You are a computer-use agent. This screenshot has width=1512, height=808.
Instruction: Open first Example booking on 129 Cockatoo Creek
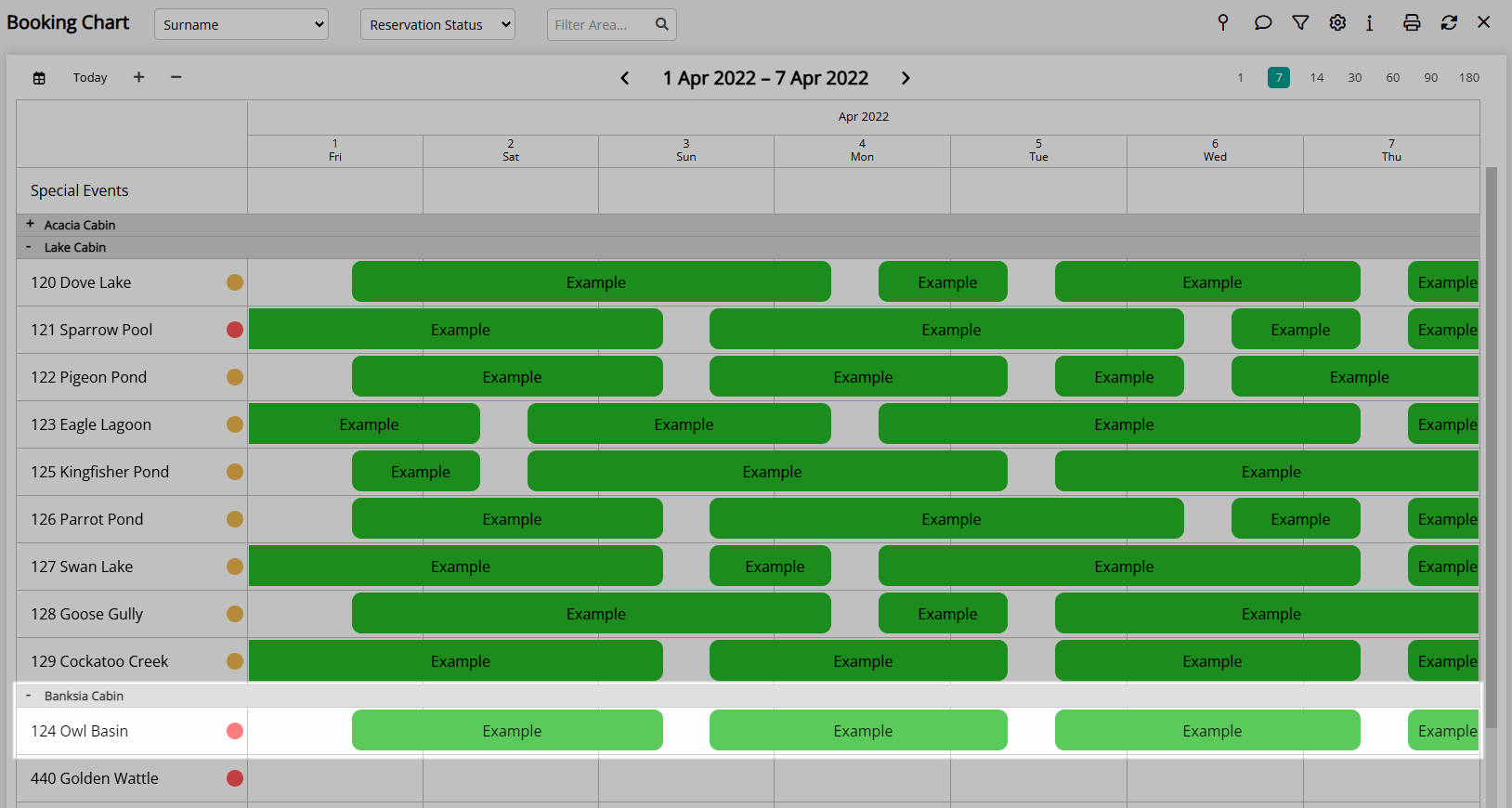[456, 660]
